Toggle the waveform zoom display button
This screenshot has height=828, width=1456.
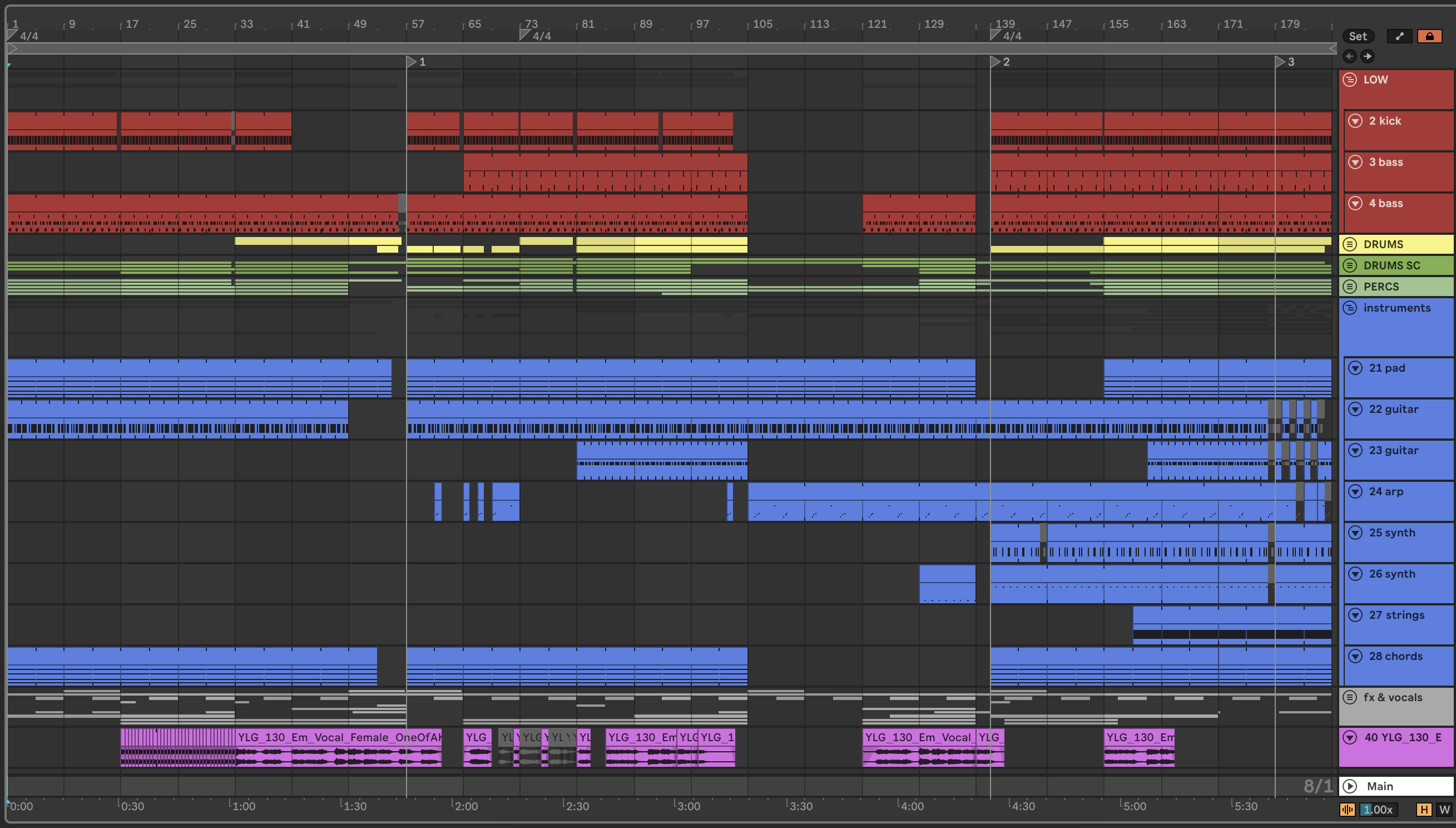pos(1348,810)
